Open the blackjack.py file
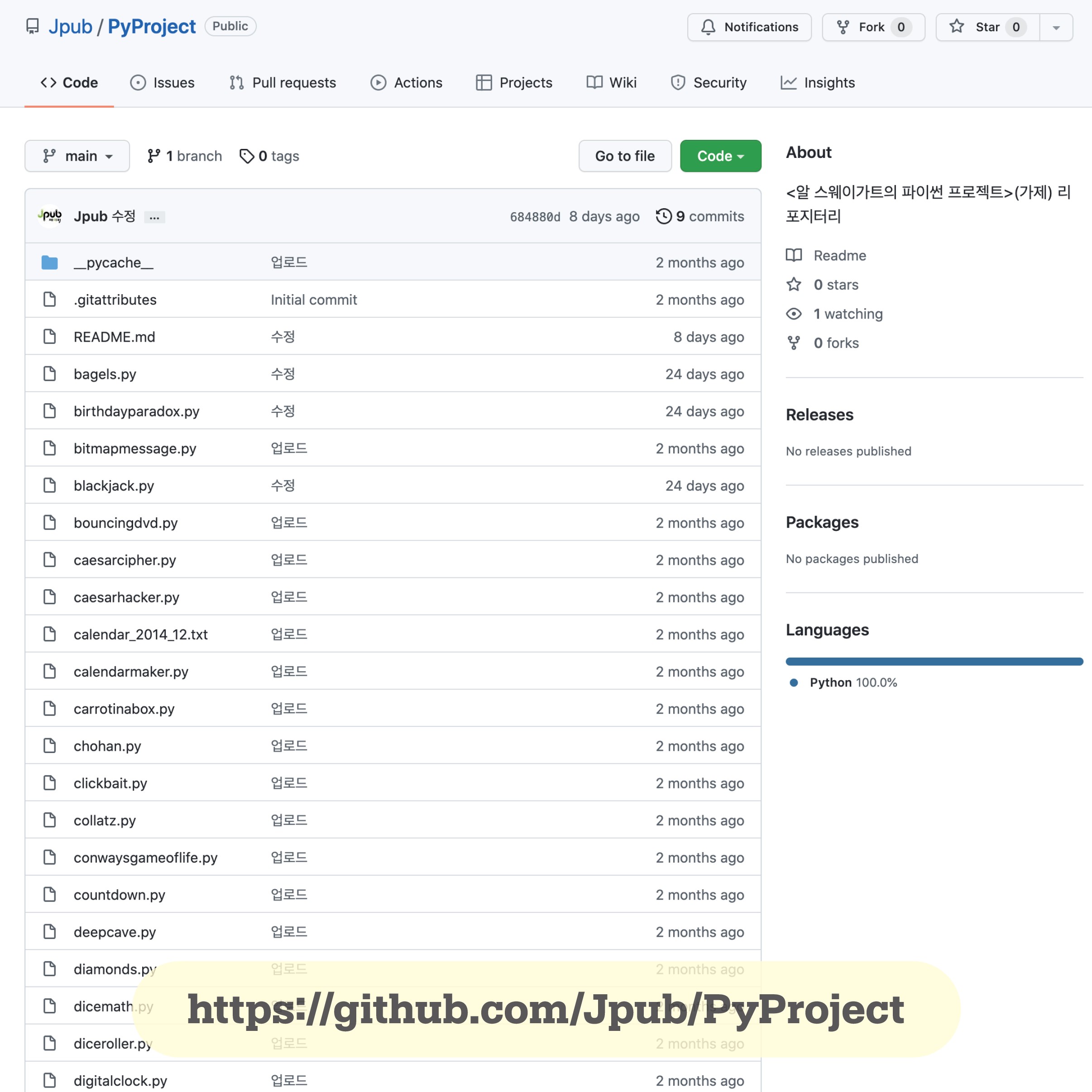Screen dimensions: 1092x1092 coord(114,486)
